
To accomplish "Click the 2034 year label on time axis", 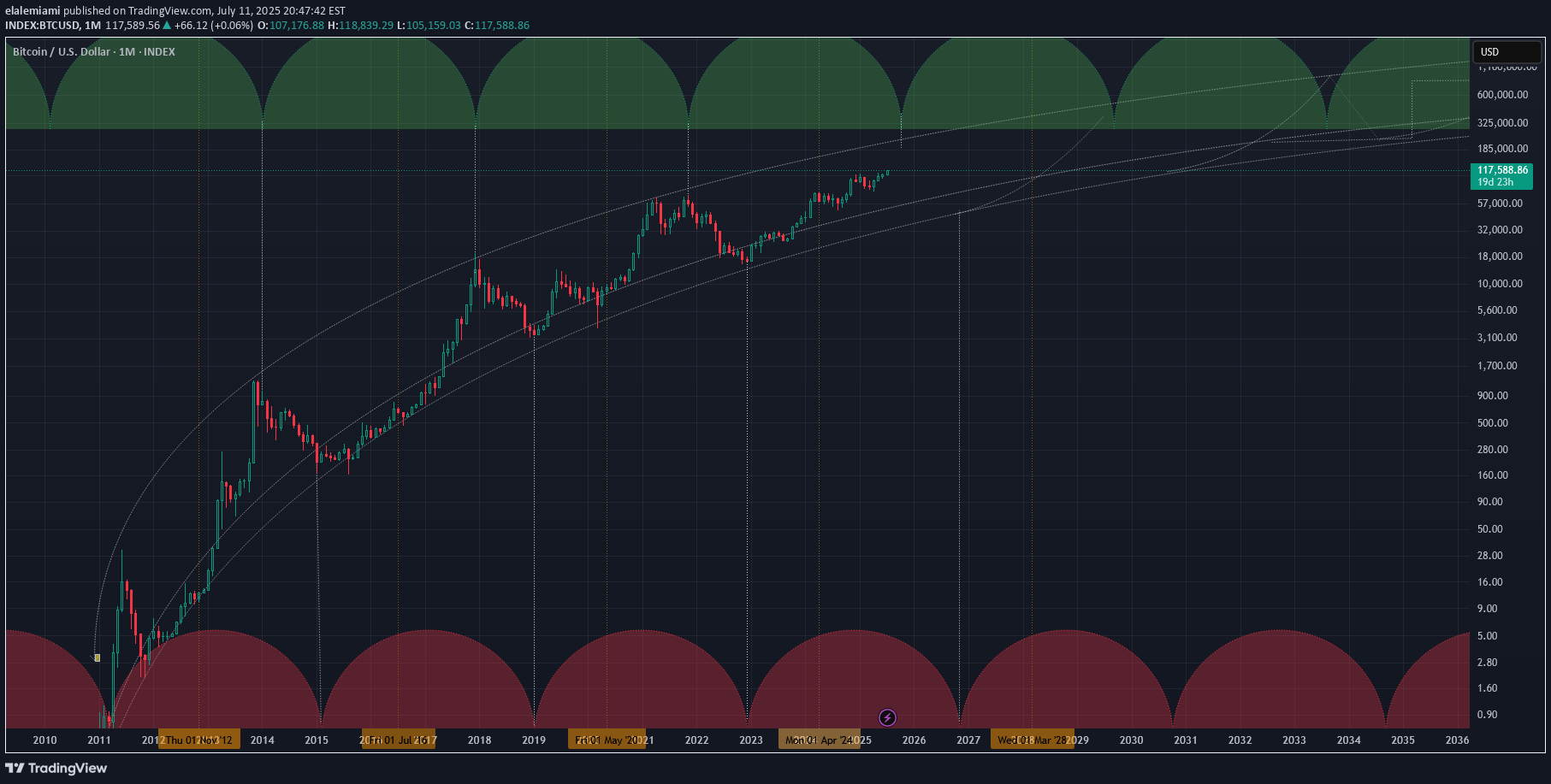I will click(1349, 740).
